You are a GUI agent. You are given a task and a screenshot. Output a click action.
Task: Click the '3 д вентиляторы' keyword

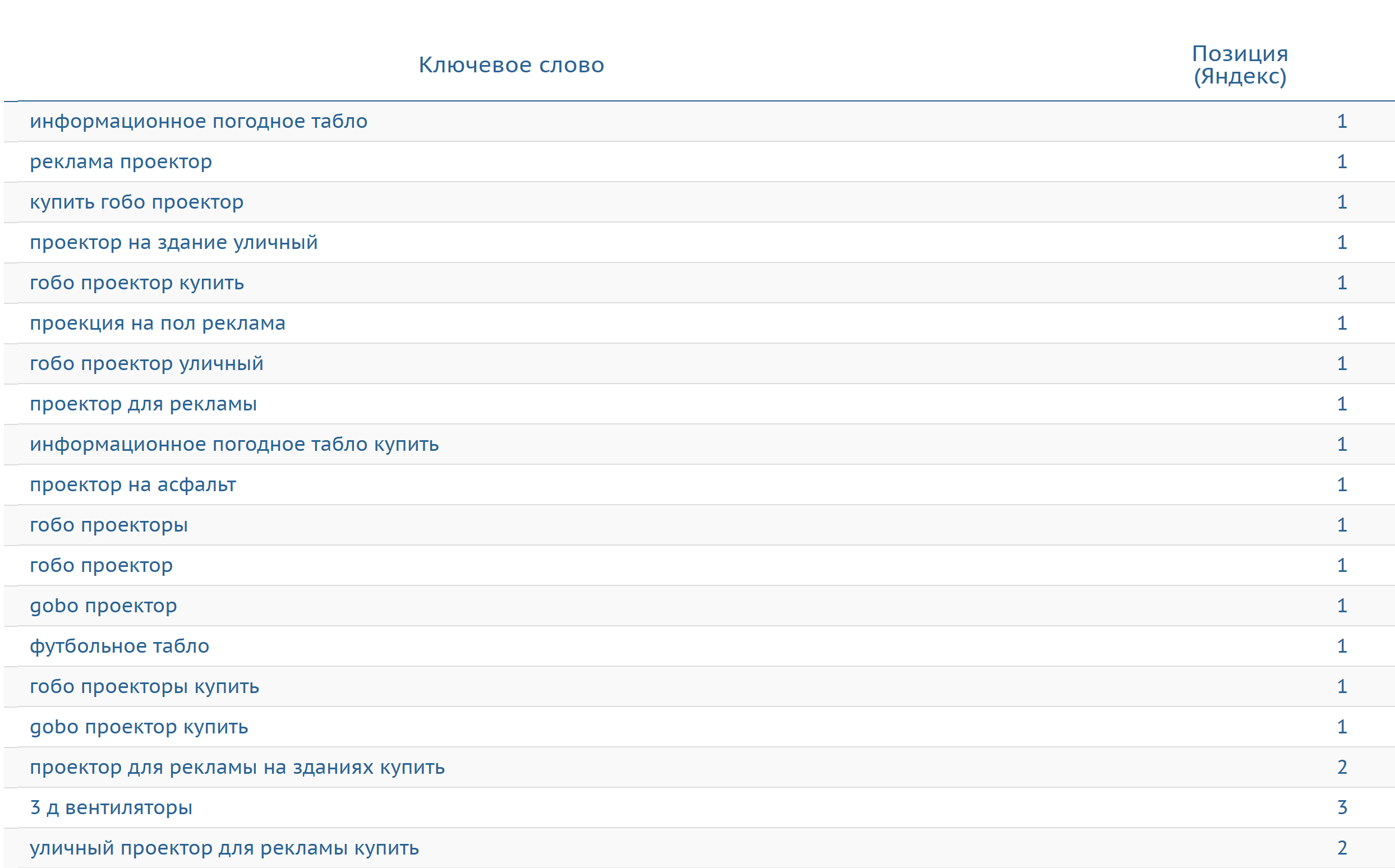[x=111, y=807]
